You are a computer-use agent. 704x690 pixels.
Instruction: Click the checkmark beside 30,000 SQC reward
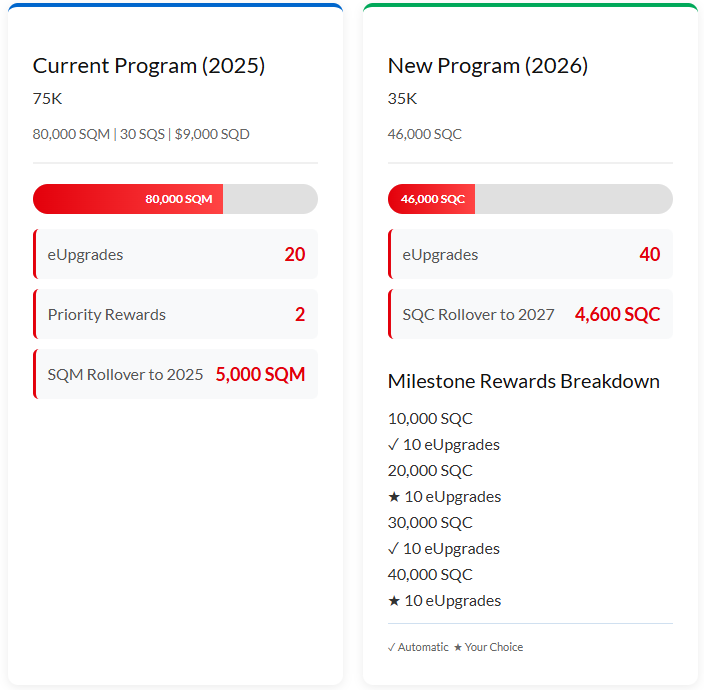393,549
